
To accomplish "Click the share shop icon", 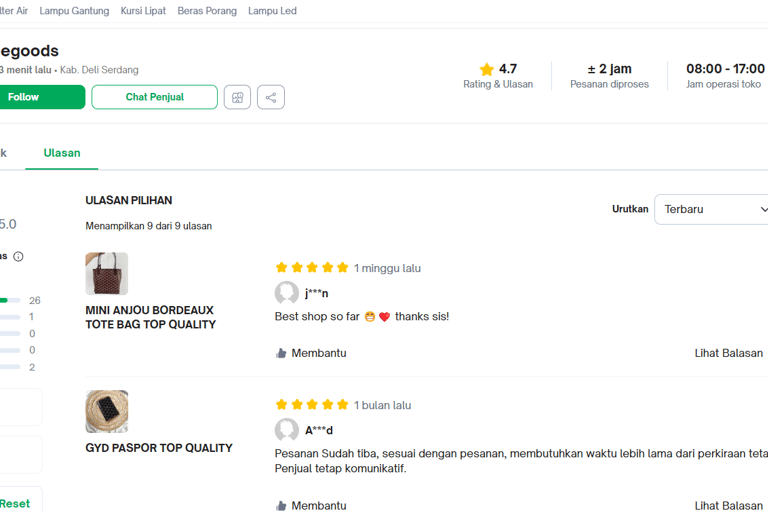I will (271, 97).
